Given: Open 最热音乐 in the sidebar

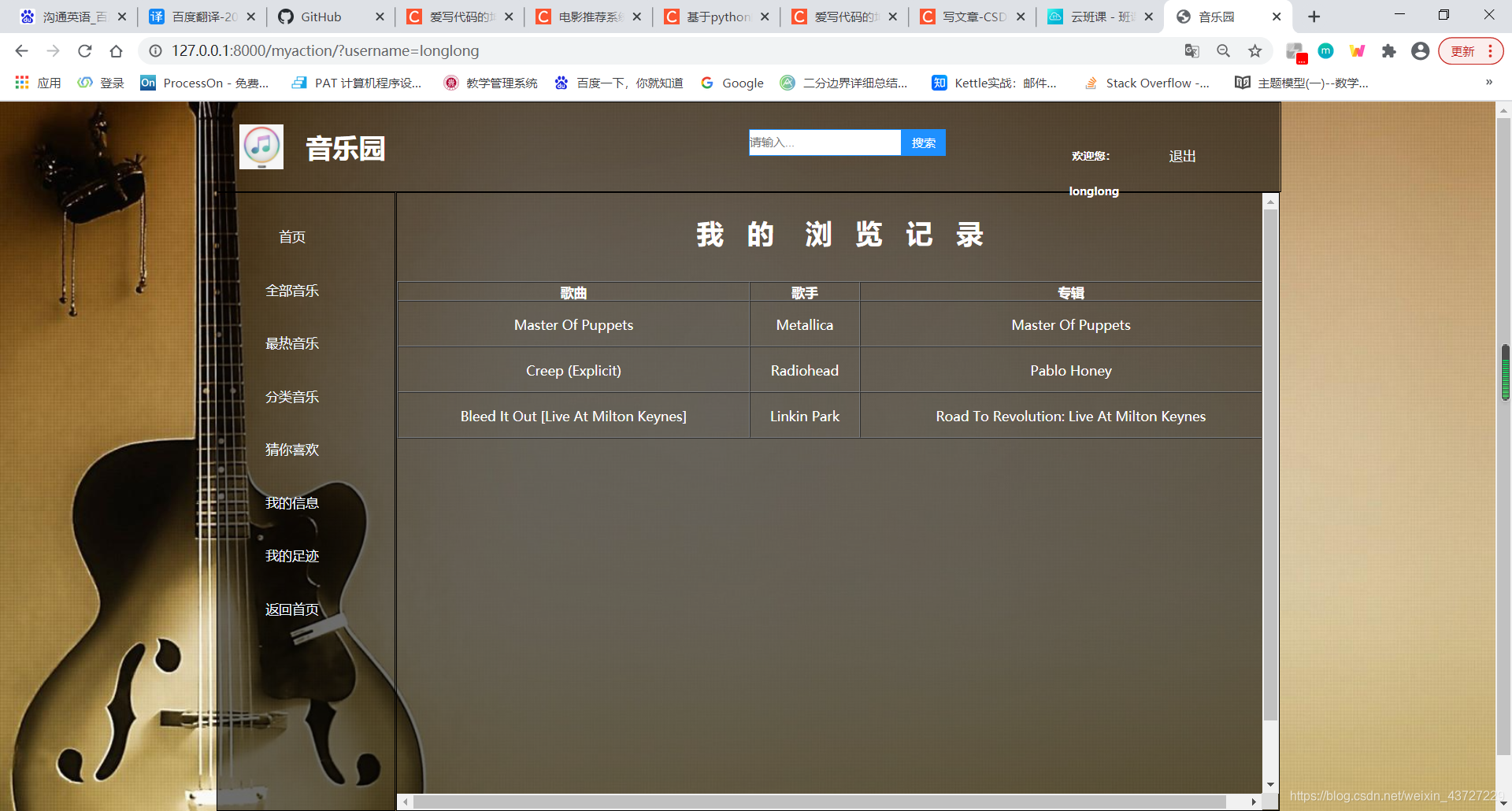Looking at the screenshot, I should click(x=292, y=343).
